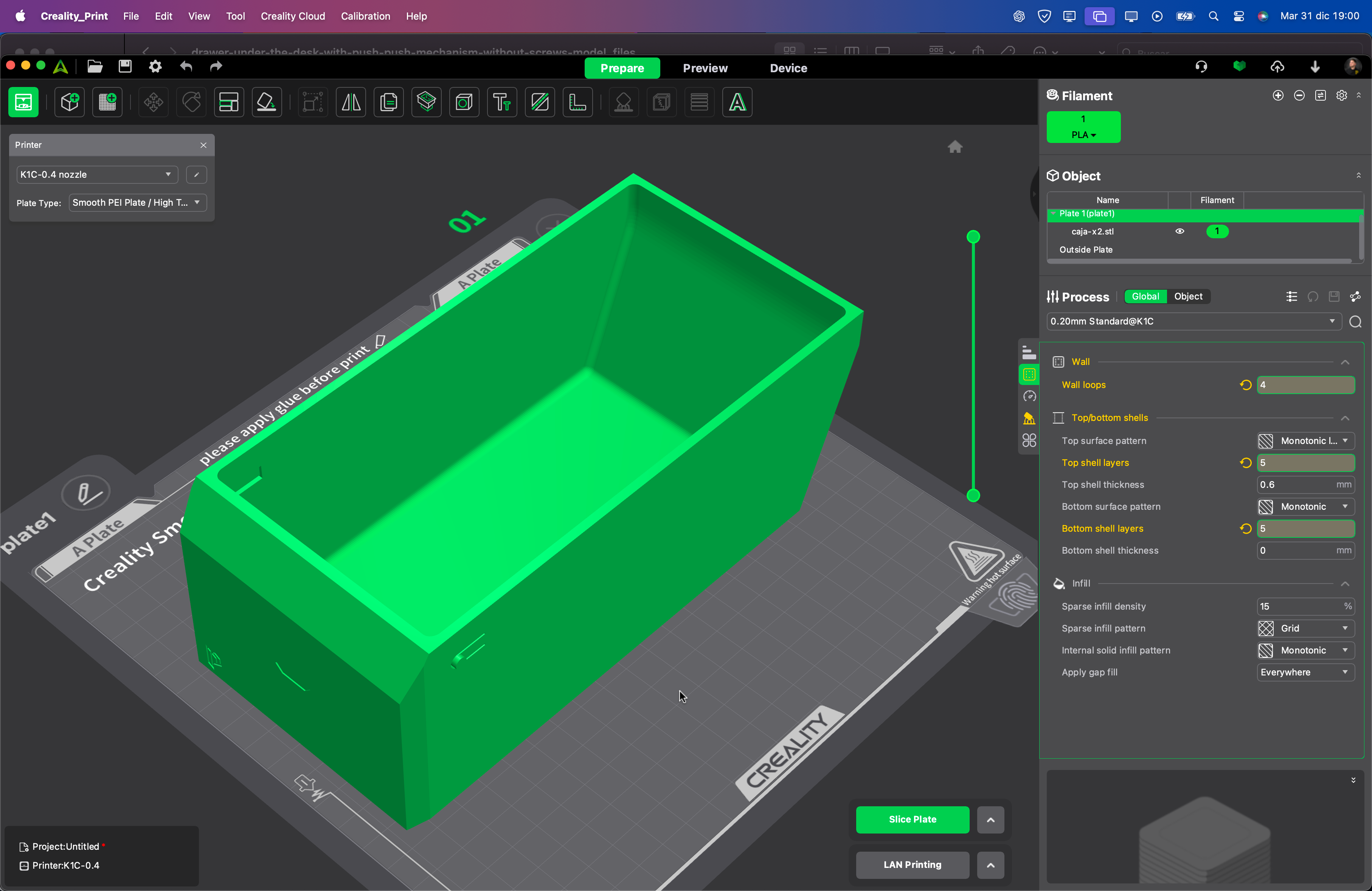Open the Text tool
Screen dimensions: 1372x891
pos(501,102)
